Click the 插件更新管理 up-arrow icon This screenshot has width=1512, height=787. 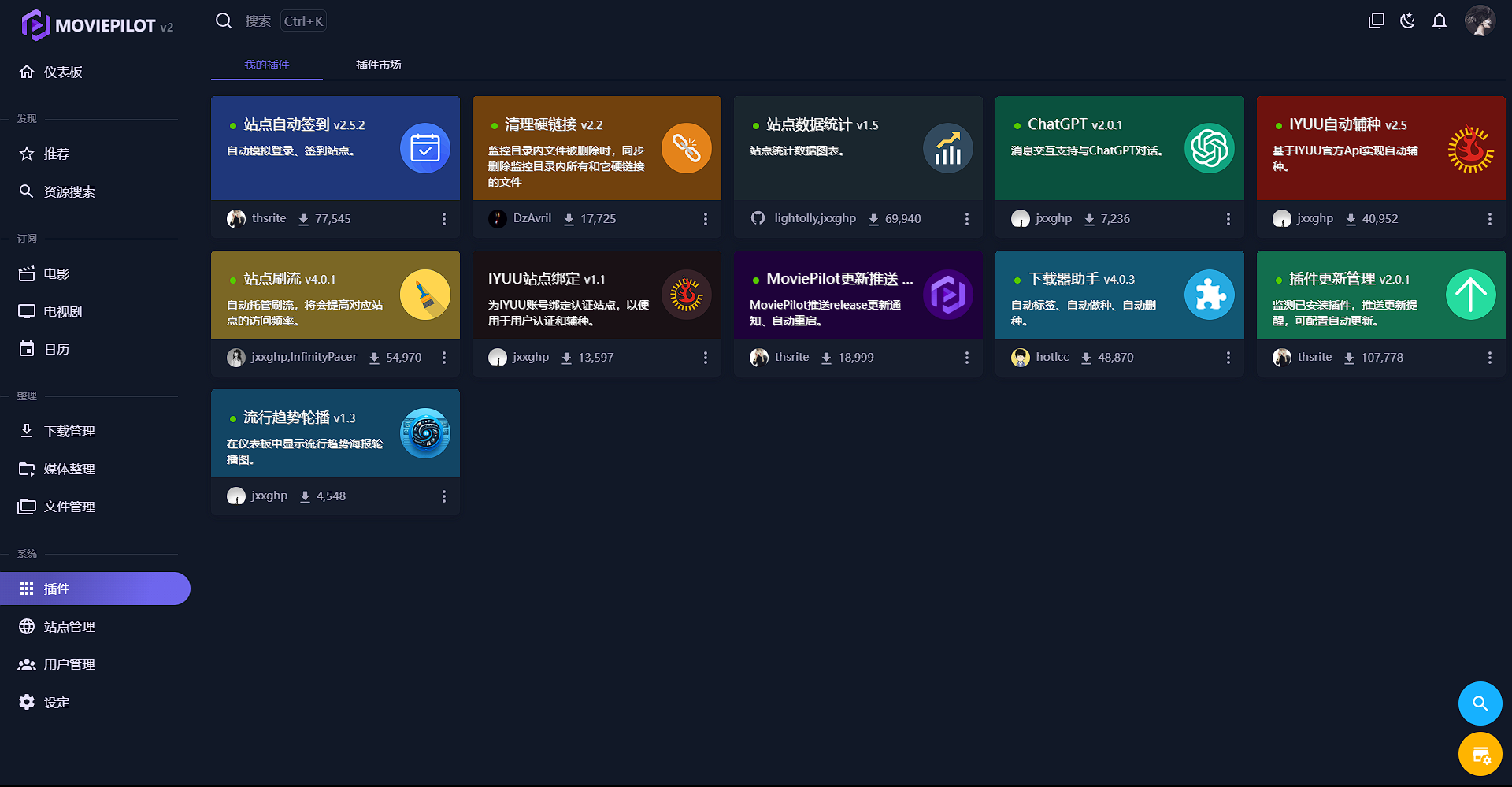point(1471,295)
